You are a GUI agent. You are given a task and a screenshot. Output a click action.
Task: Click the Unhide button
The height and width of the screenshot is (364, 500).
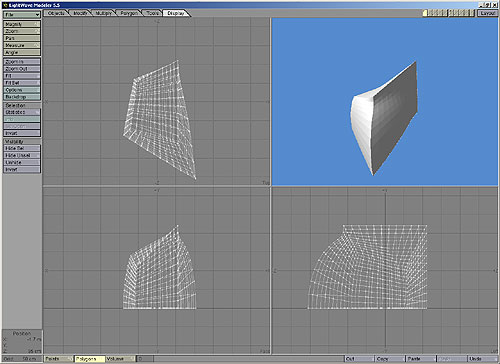pos(22,162)
